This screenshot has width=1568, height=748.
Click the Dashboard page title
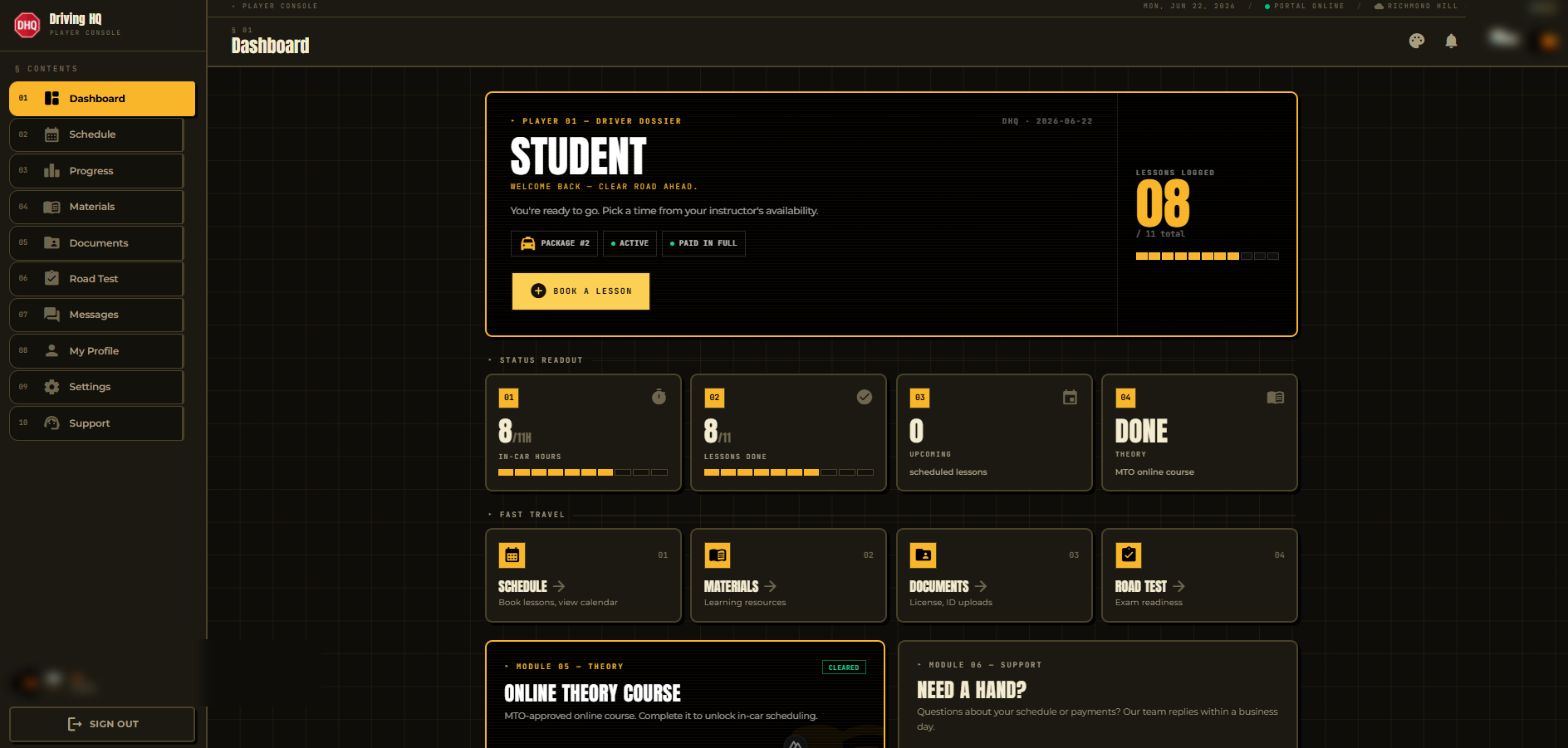pyautogui.click(x=270, y=46)
